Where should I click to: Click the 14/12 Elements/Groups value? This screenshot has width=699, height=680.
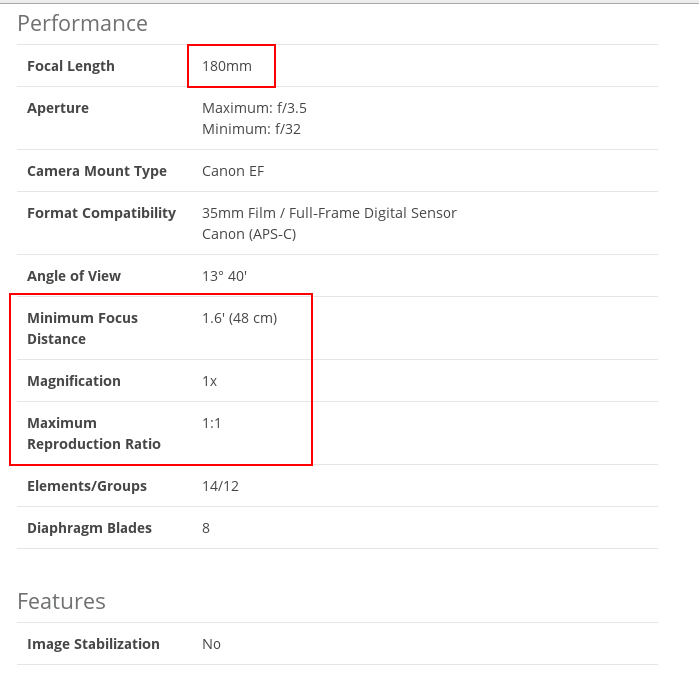point(219,486)
